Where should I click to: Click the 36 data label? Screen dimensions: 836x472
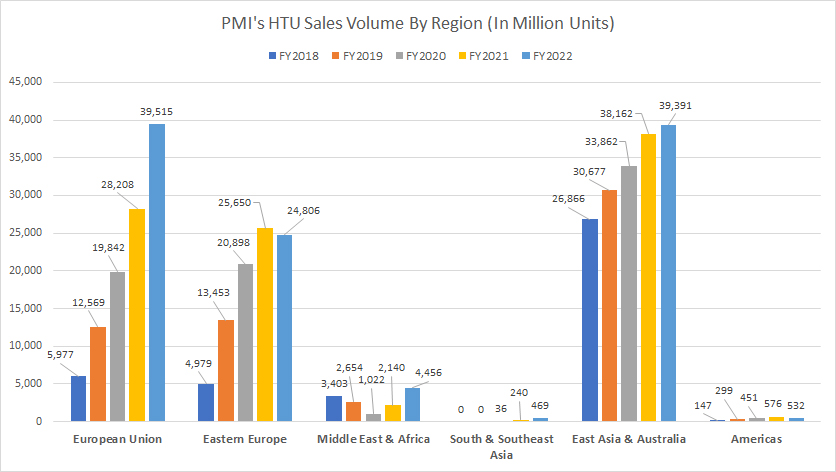(501, 409)
